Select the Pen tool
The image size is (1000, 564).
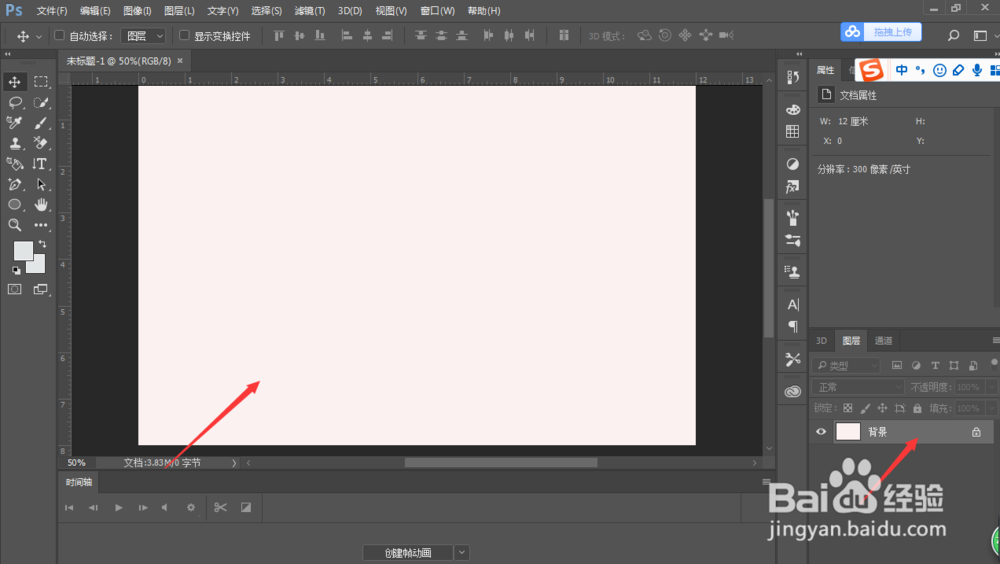(x=15, y=184)
